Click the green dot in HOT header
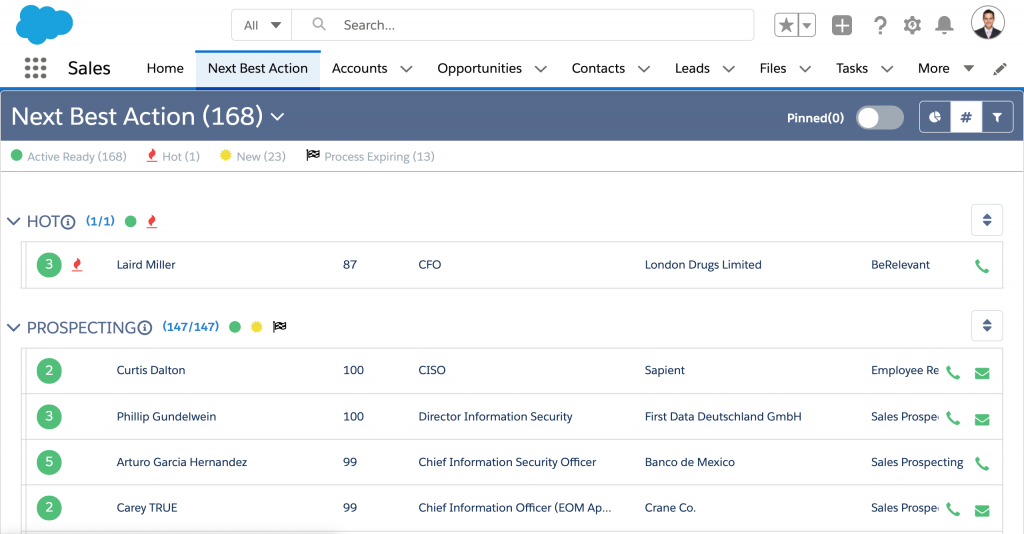 coord(131,221)
